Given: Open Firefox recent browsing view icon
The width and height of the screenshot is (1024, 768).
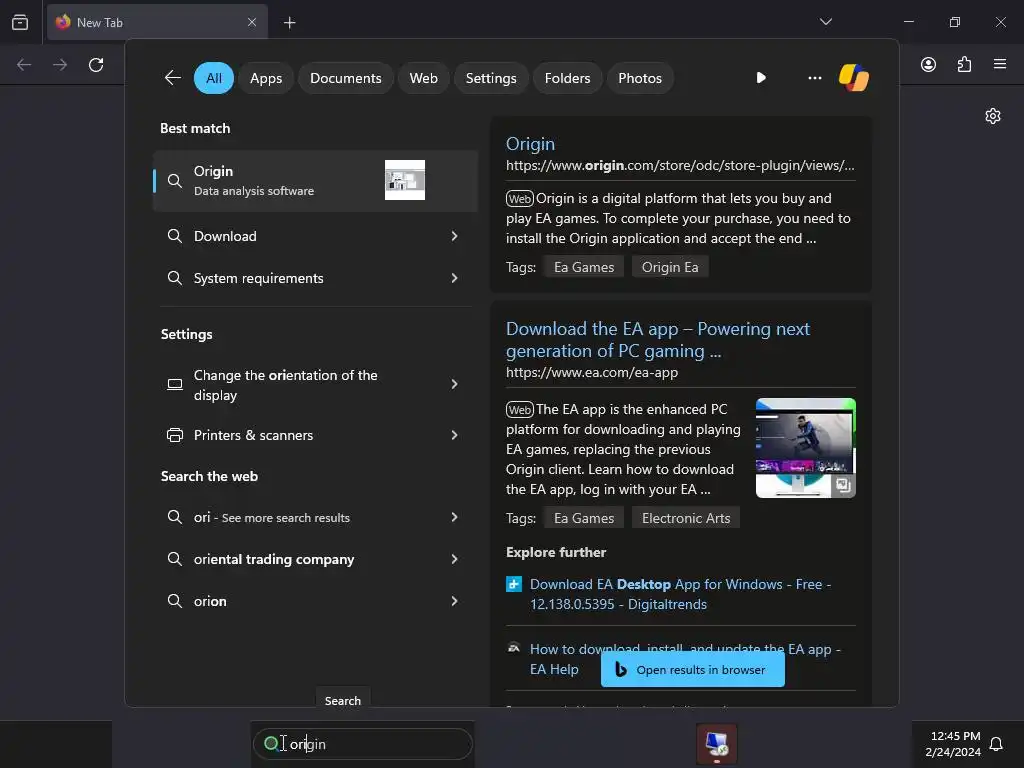Looking at the screenshot, I should click(x=20, y=22).
